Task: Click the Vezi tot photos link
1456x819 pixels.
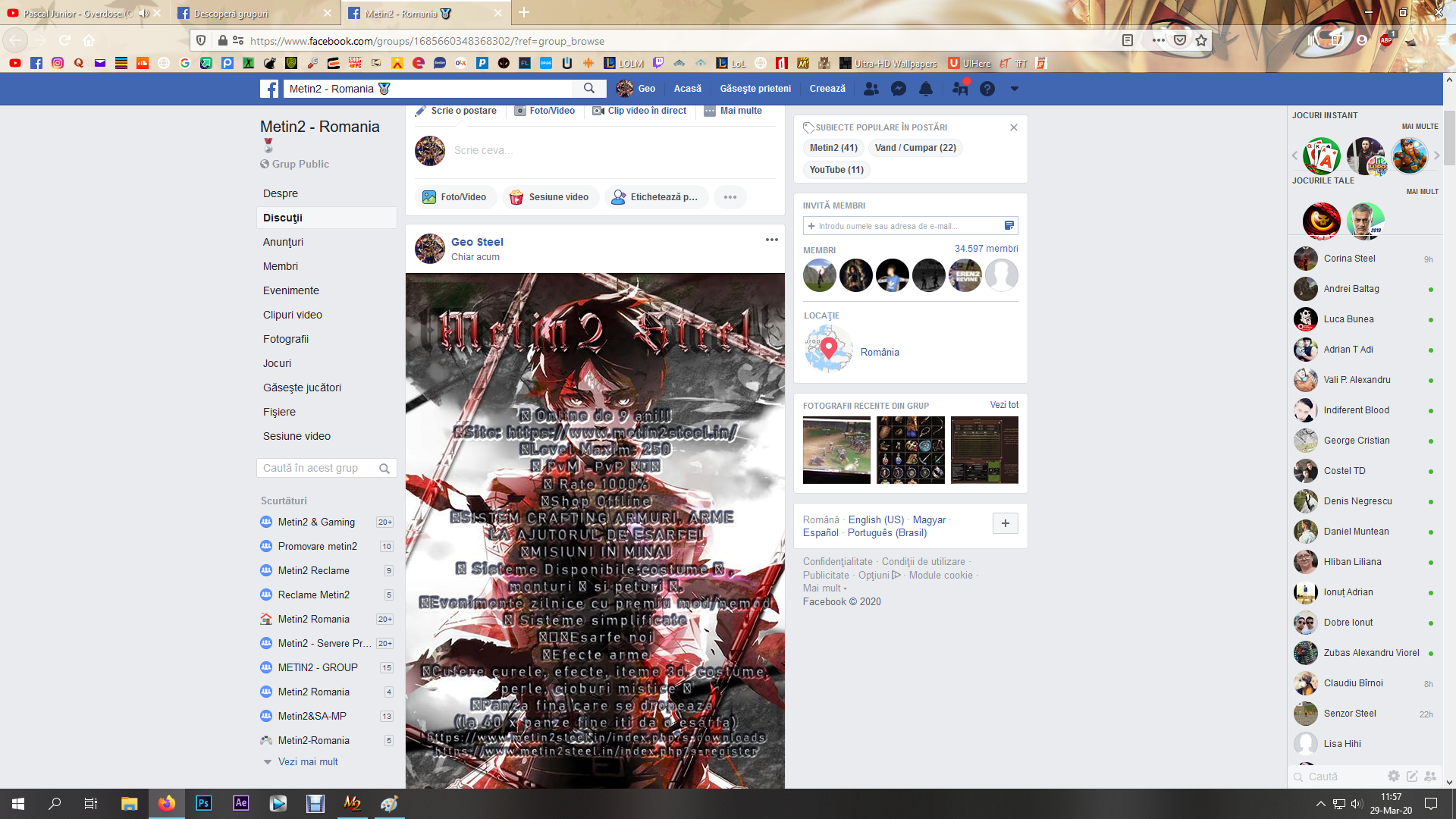Action: click(1004, 405)
